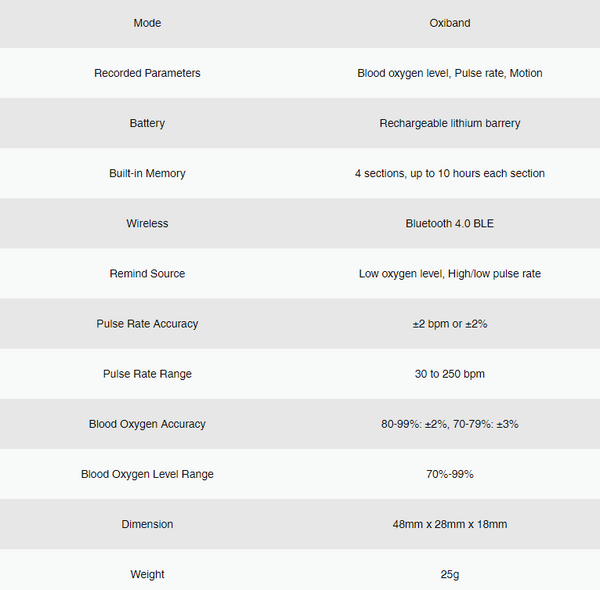Select the 70%-99% range value
This screenshot has width=600, height=590.
[x=450, y=474]
